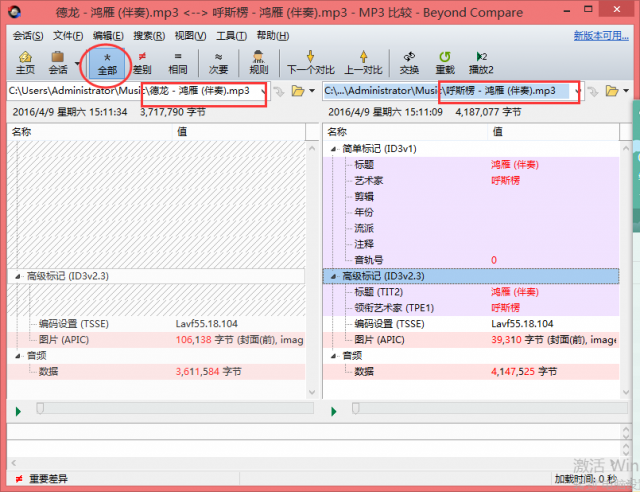640x492 pixels.
Task: Select 图片 (APIC) row in right pane
Action: [x=471, y=340]
